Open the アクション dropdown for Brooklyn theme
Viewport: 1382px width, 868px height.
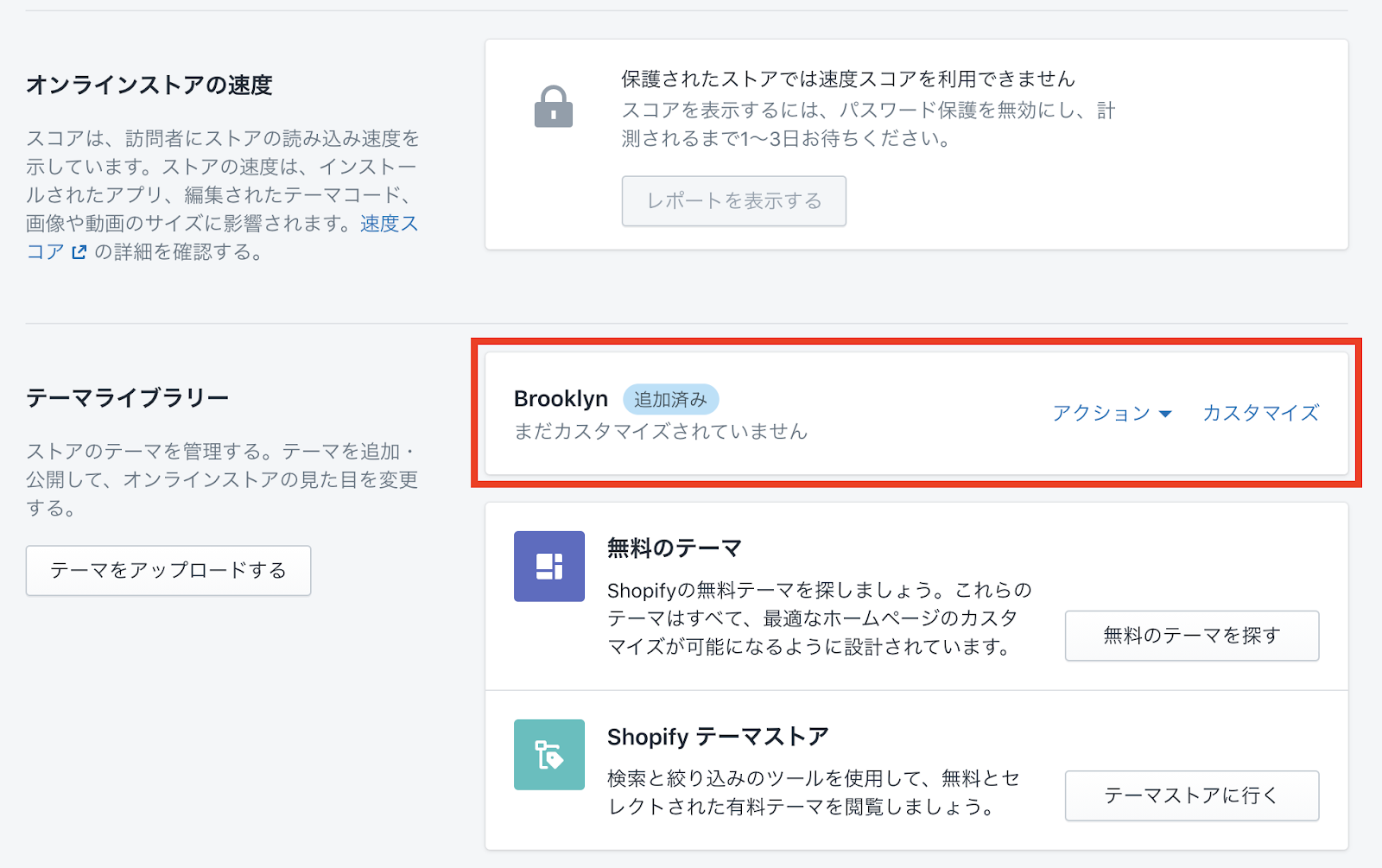(x=1112, y=414)
